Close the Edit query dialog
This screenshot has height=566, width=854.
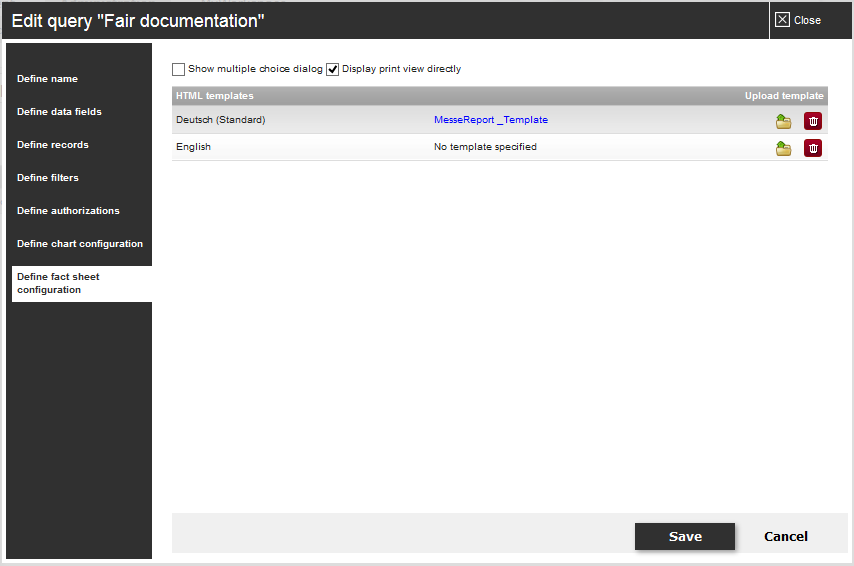(x=798, y=20)
